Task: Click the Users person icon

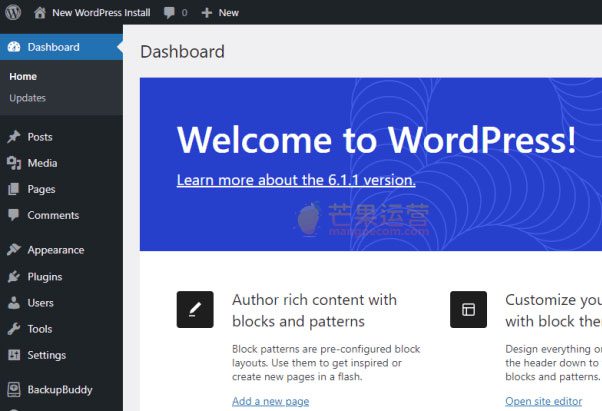Action: point(14,302)
